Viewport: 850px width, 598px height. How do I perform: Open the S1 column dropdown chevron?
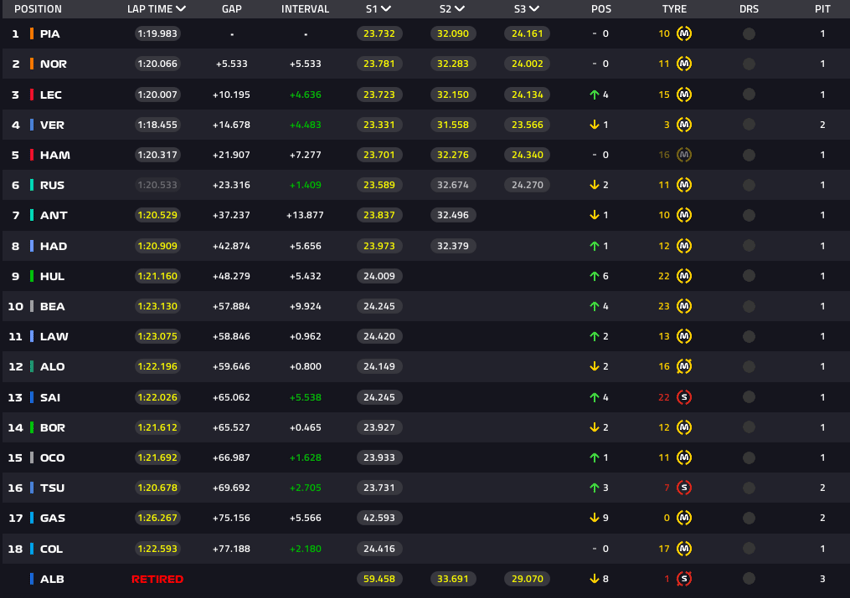point(386,9)
